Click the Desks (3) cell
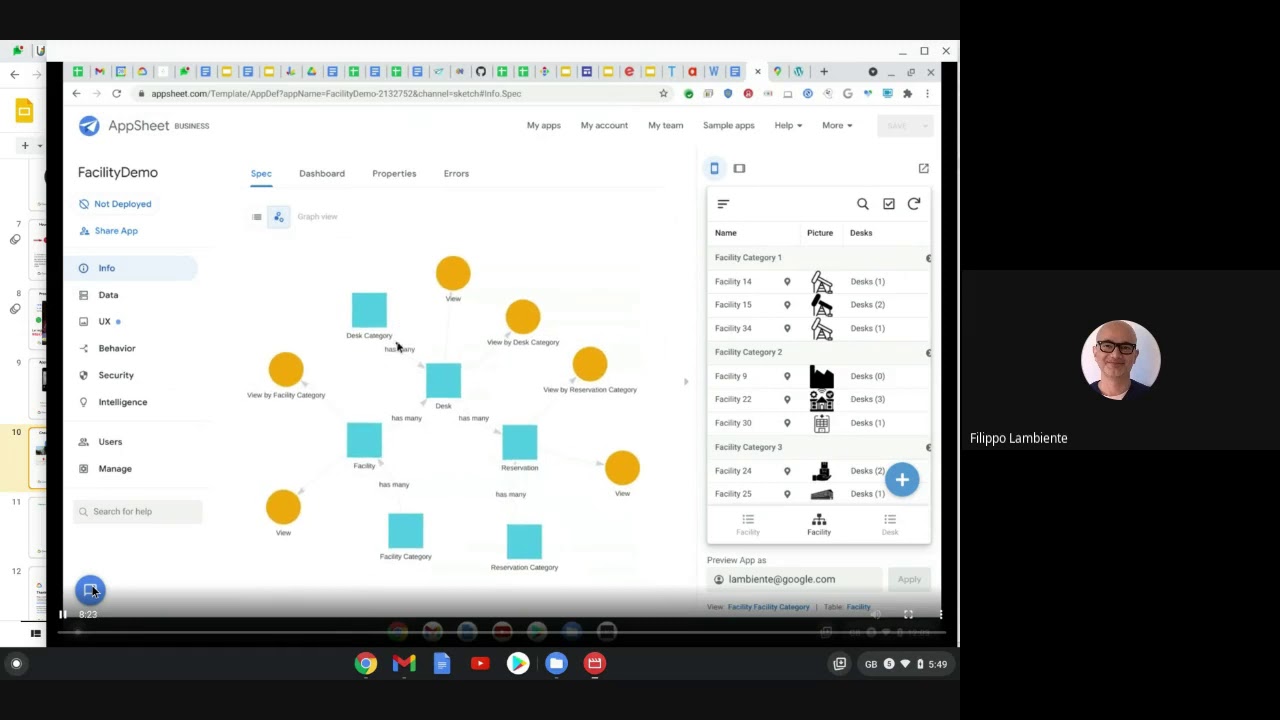 click(x=867, y=400)
